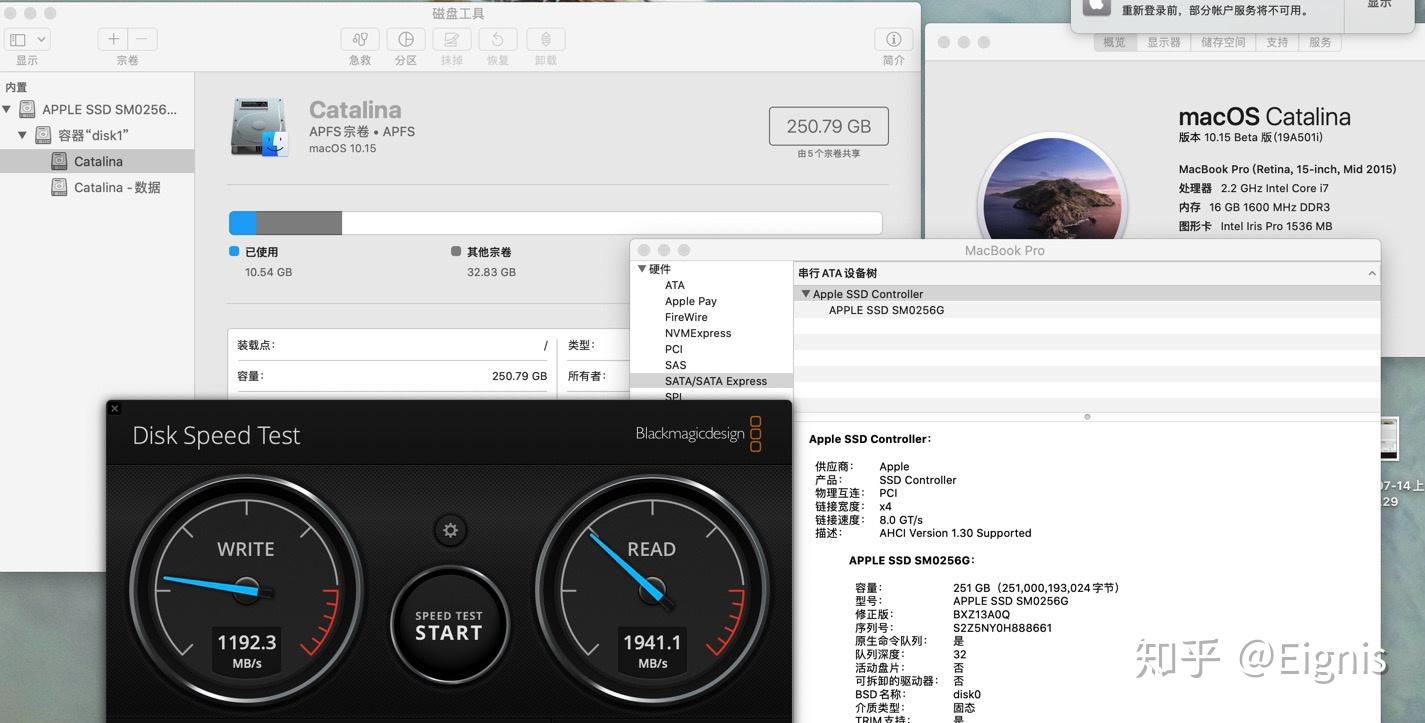Collapse the container disk1 tree item
This screenshot has width=1425, height=723.
tap(23, 135)
